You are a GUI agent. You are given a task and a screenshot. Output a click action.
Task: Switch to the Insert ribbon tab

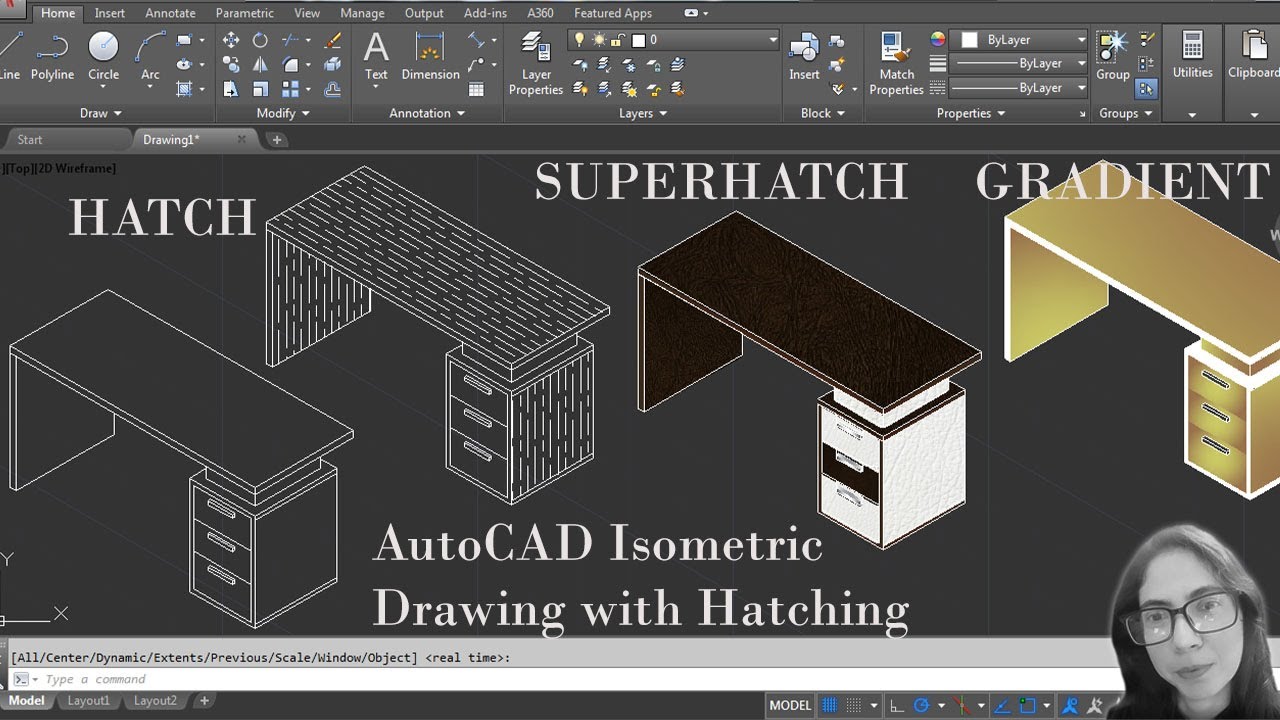coord(110,13)
